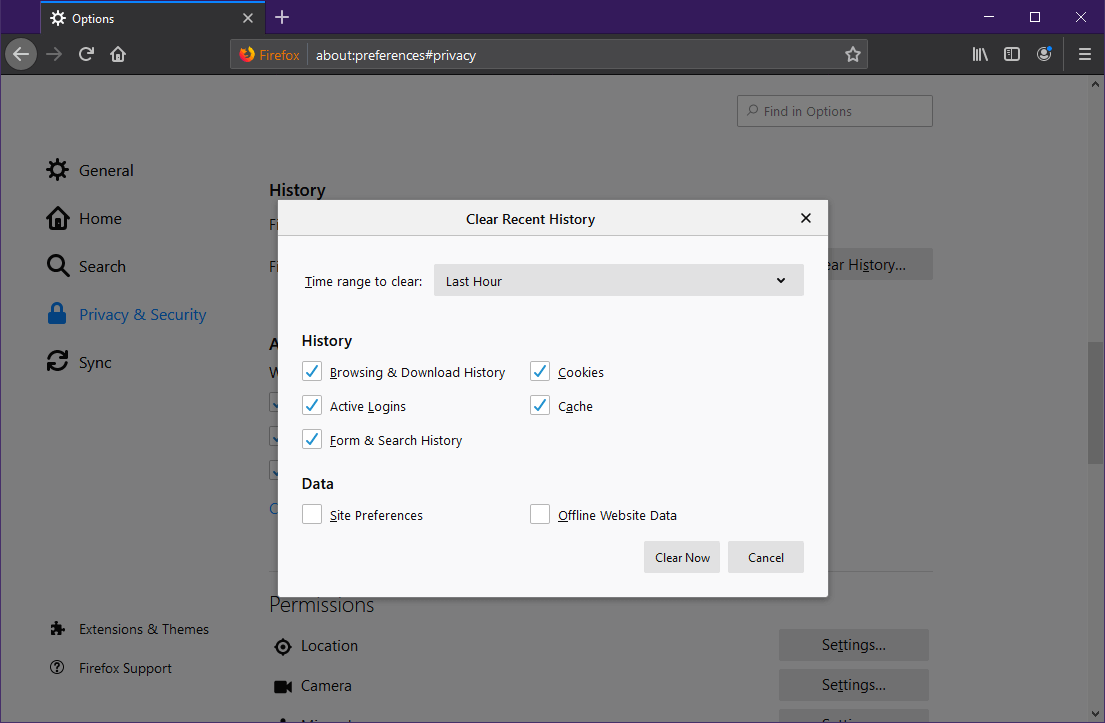Click the Clear History button behind dialog
1105x723 pixels.
pos(880,264)
